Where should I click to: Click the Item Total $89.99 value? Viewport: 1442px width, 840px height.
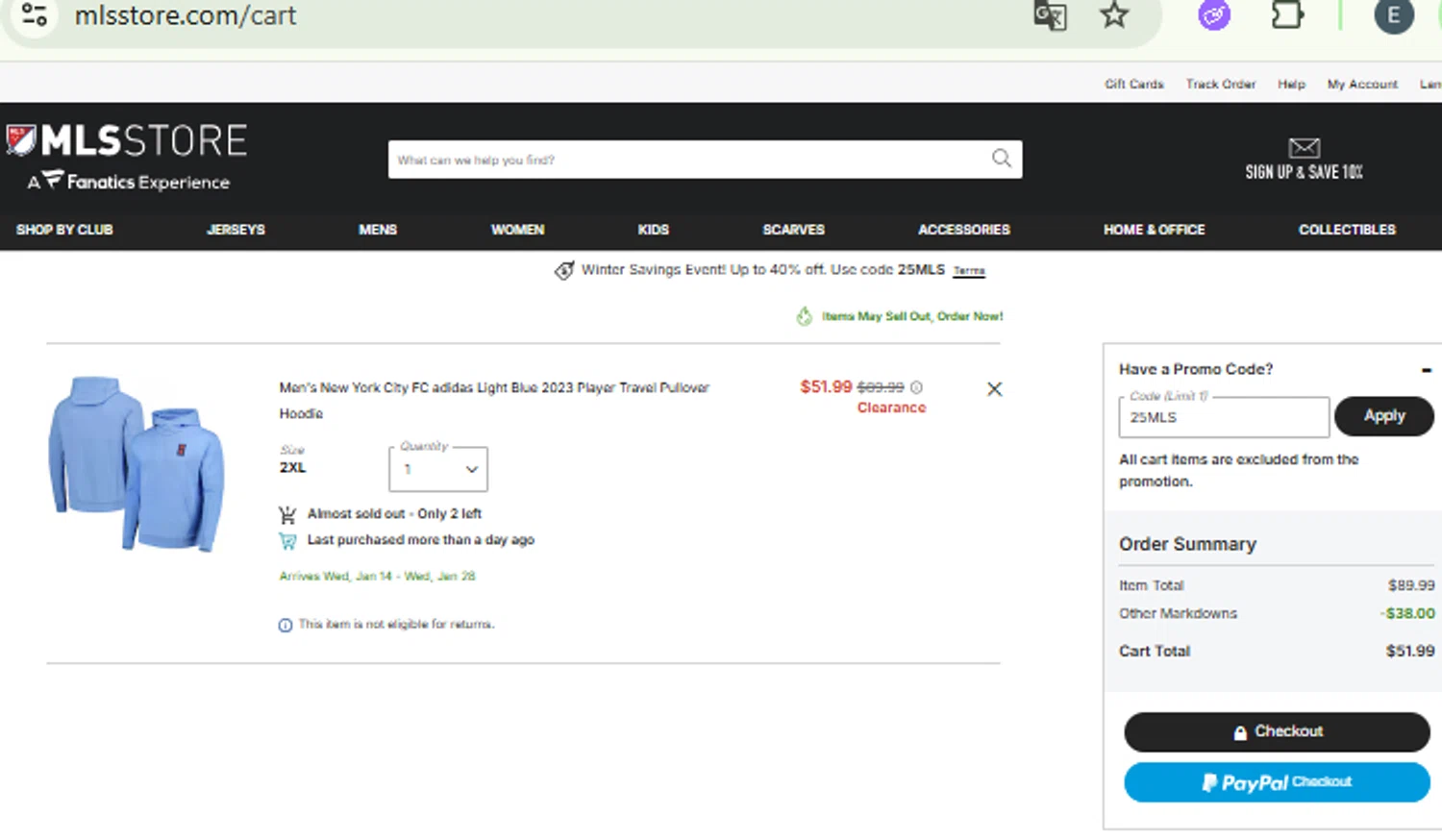(x=1411, y=585)
